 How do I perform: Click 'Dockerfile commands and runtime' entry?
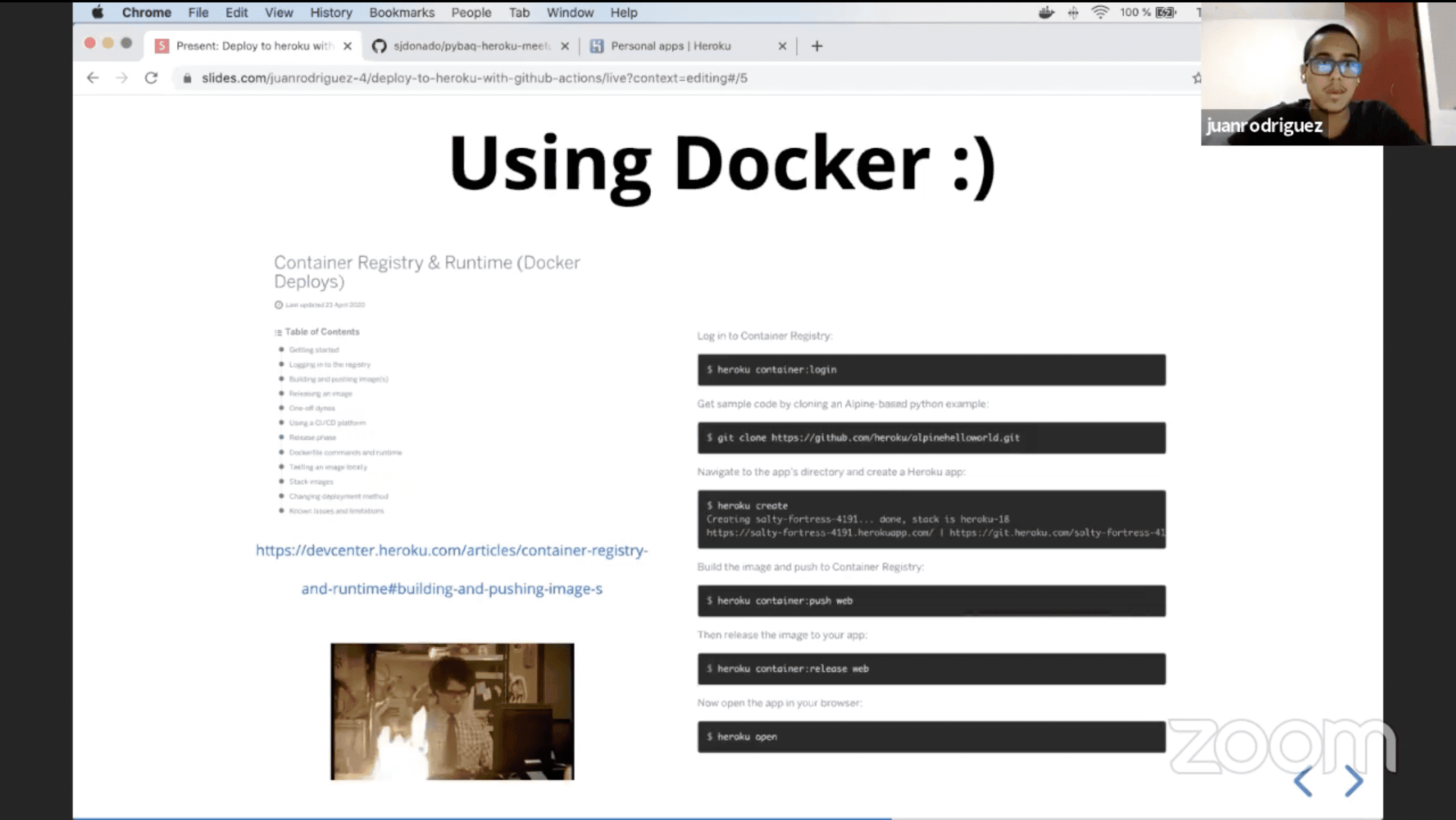click(x=345, y=452)
